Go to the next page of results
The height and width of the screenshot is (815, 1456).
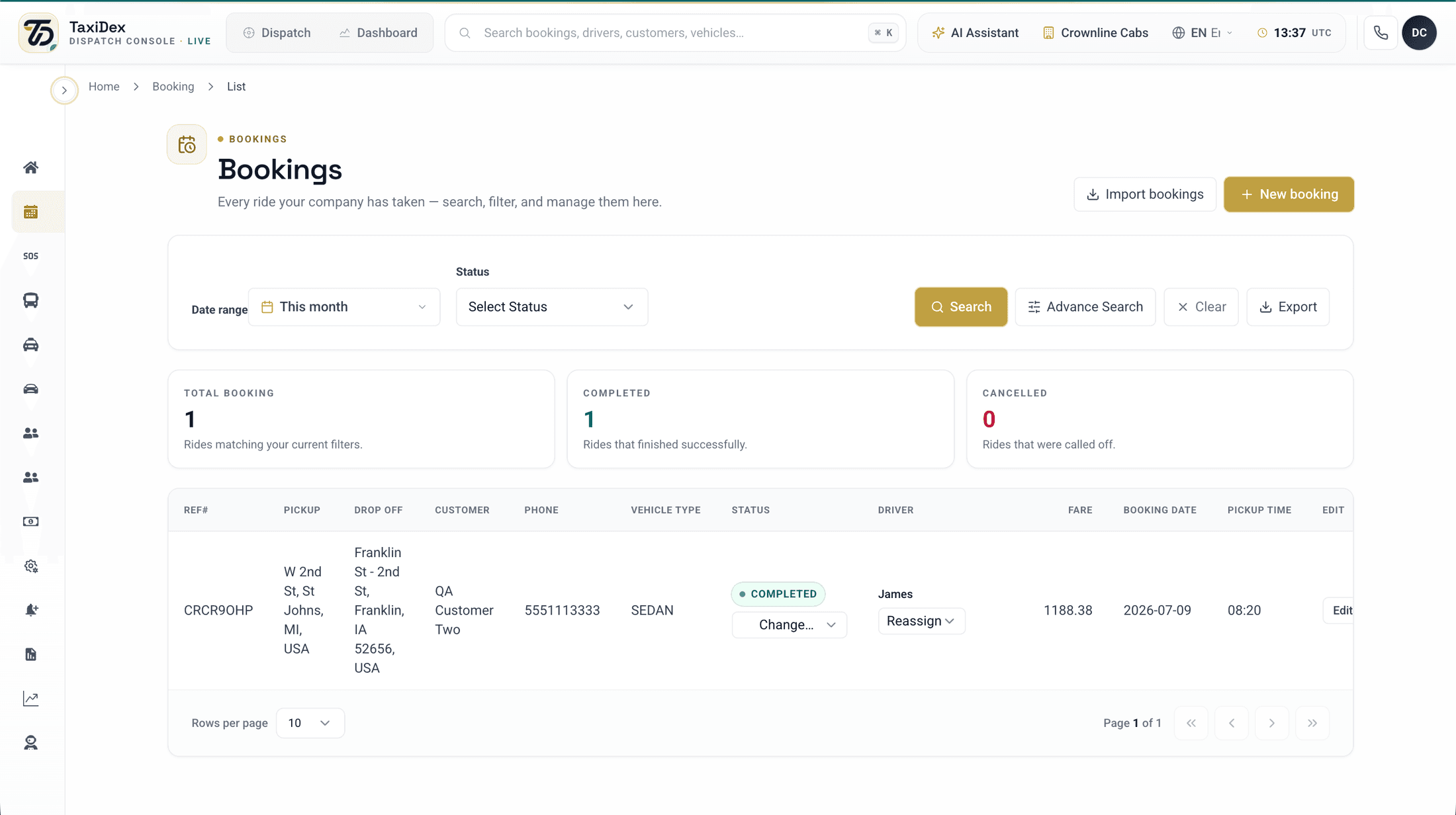tap(1271, 723)
